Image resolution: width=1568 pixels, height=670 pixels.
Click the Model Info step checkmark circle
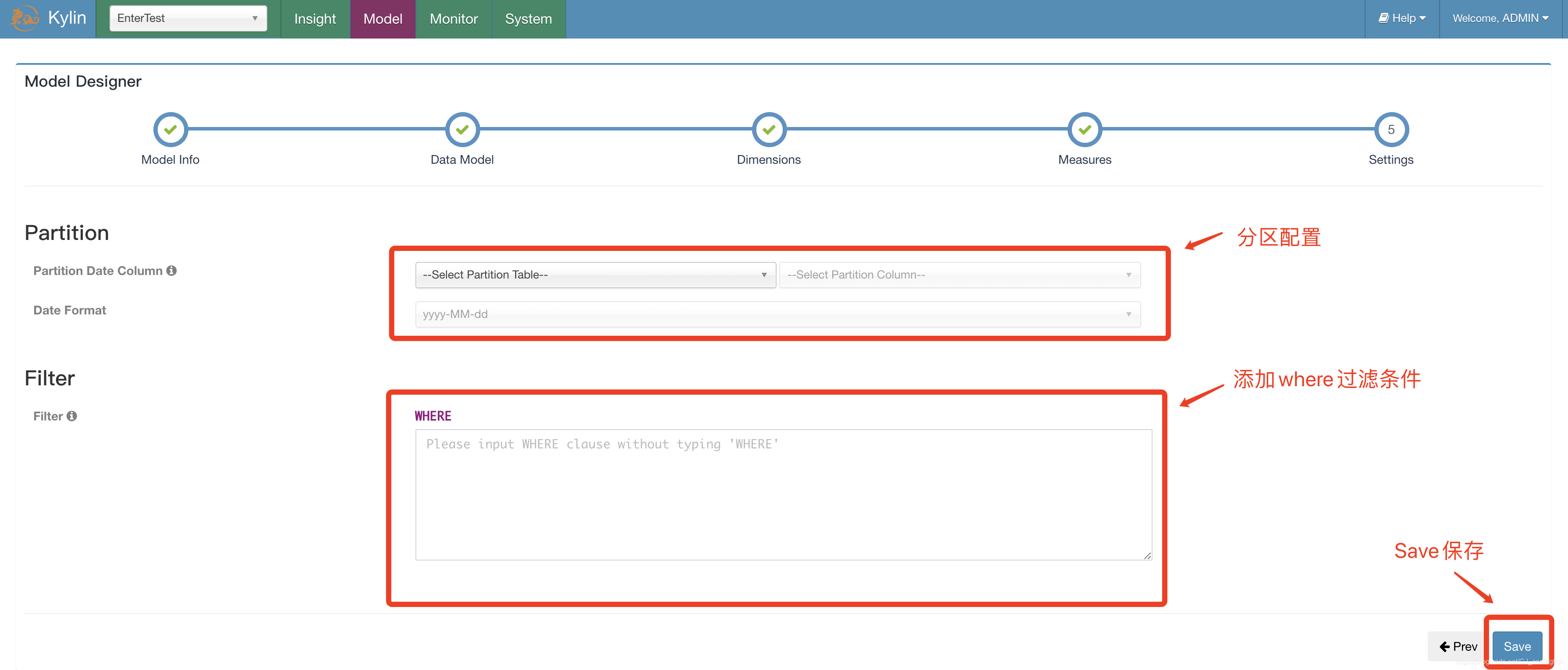point(170,130)
